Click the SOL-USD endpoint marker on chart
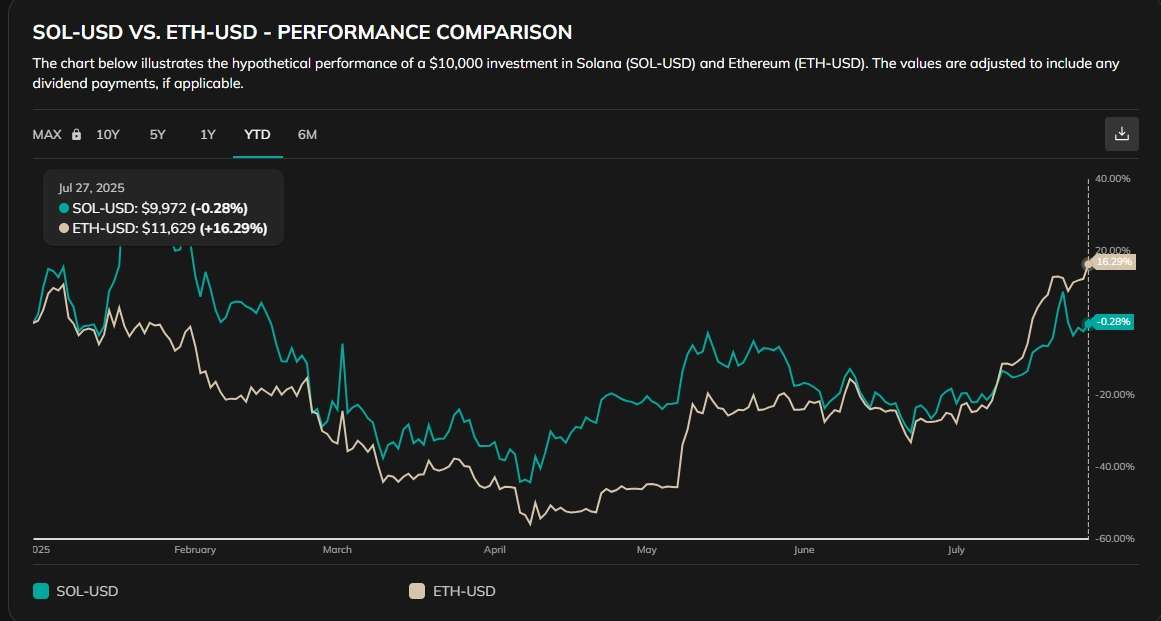This screenshot has width=1161, height=621. click(1088, 322)
